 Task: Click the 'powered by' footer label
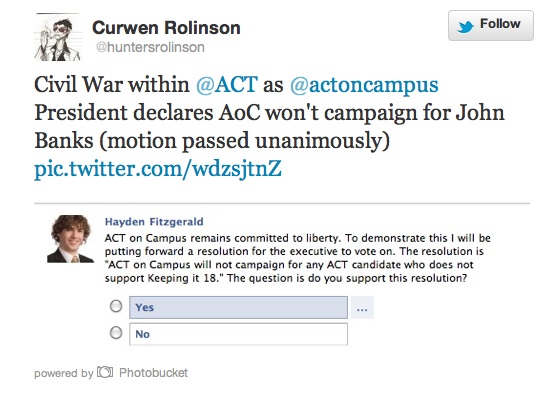pos(63,373)
